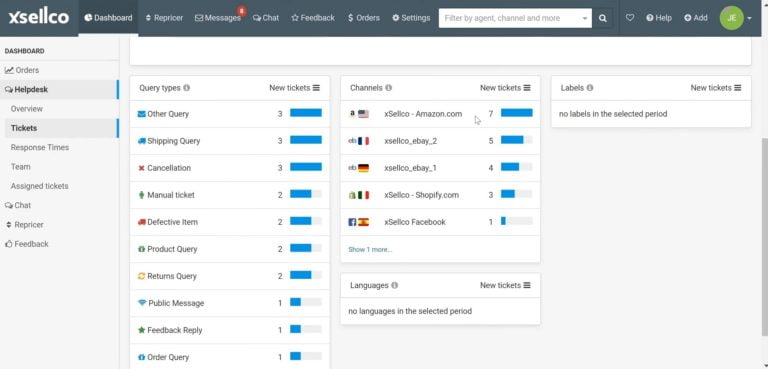
Task: Click the red Messages notification badge
Action: [241, 10]
